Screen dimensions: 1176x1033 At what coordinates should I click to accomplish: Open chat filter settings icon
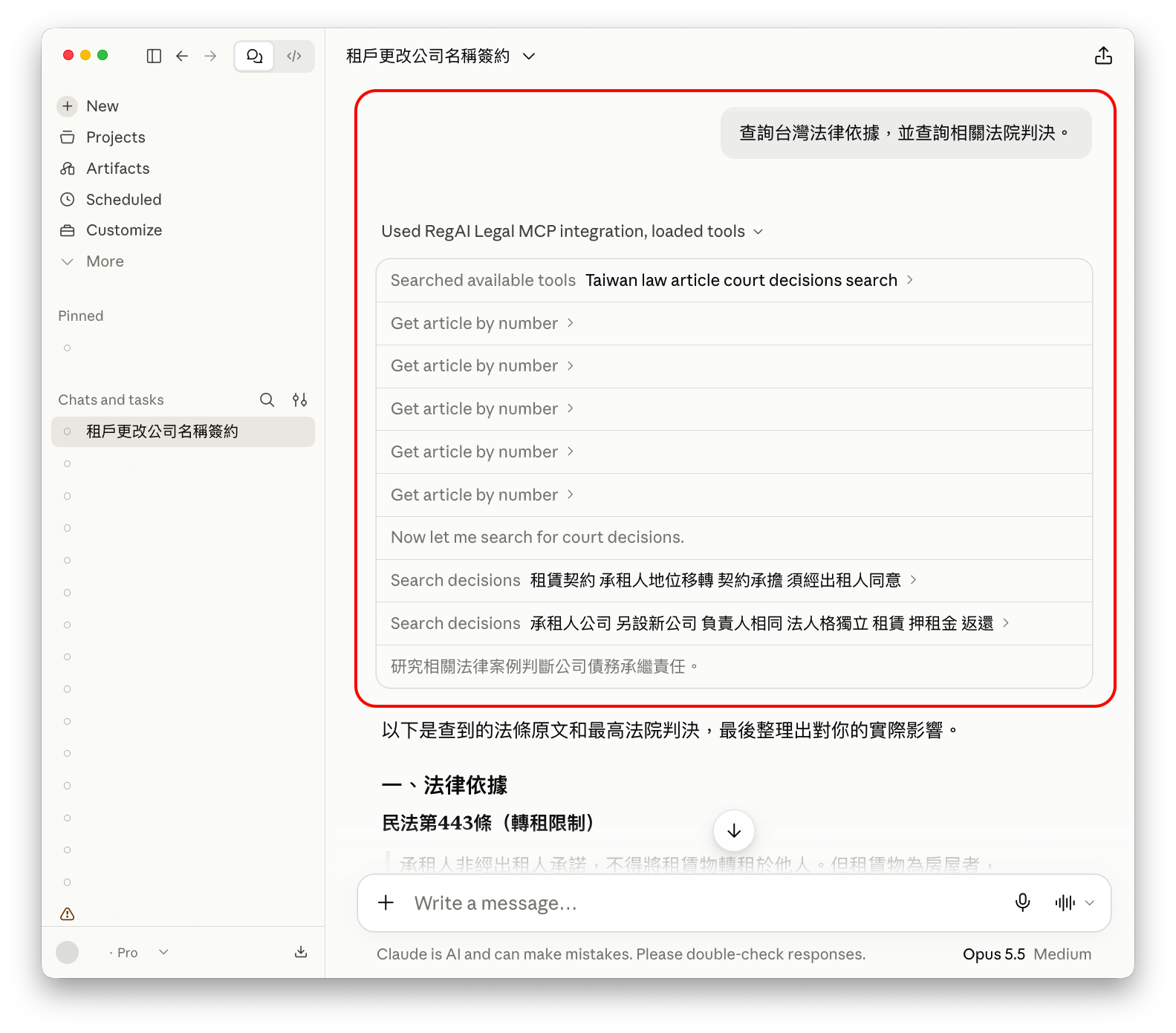(300, 400)
